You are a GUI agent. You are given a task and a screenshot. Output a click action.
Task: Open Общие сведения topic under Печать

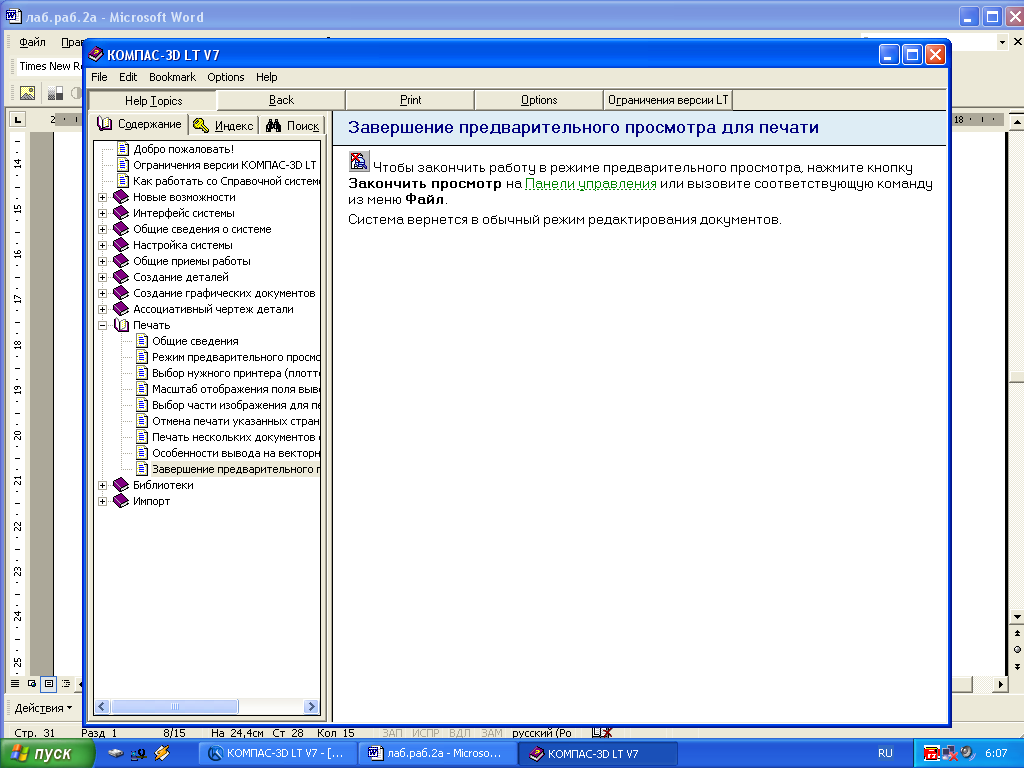195,342
